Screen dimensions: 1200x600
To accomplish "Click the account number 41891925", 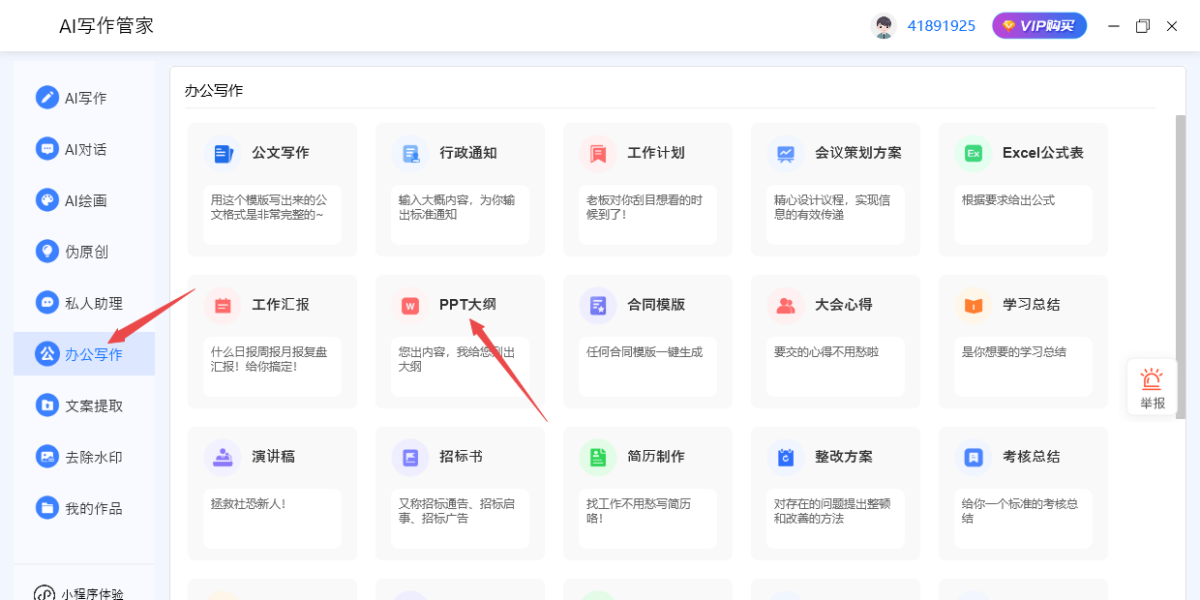I will (x=941, y=26).
